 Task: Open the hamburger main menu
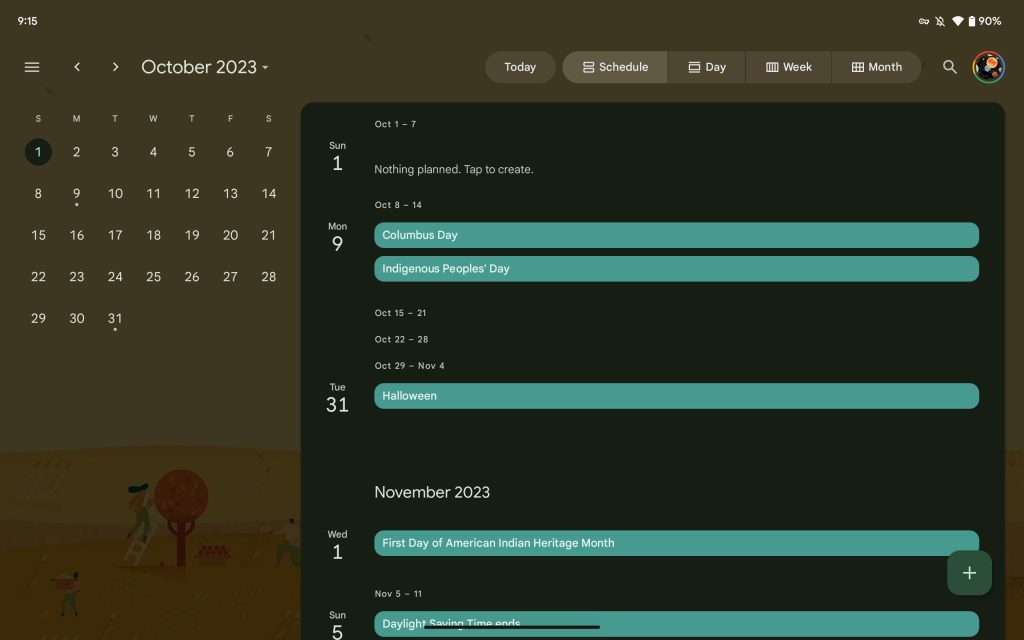tap(32, 67)
